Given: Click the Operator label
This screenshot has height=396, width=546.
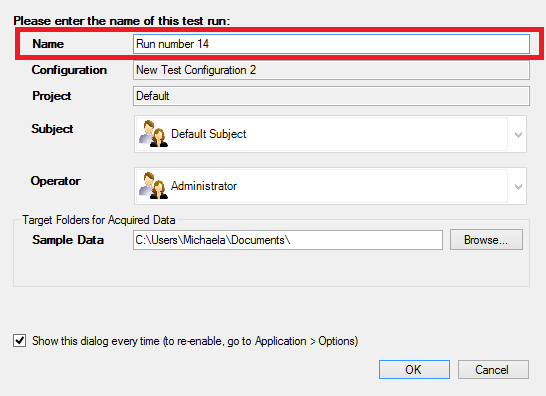Looking at the screenshot, I should point(55,181).
